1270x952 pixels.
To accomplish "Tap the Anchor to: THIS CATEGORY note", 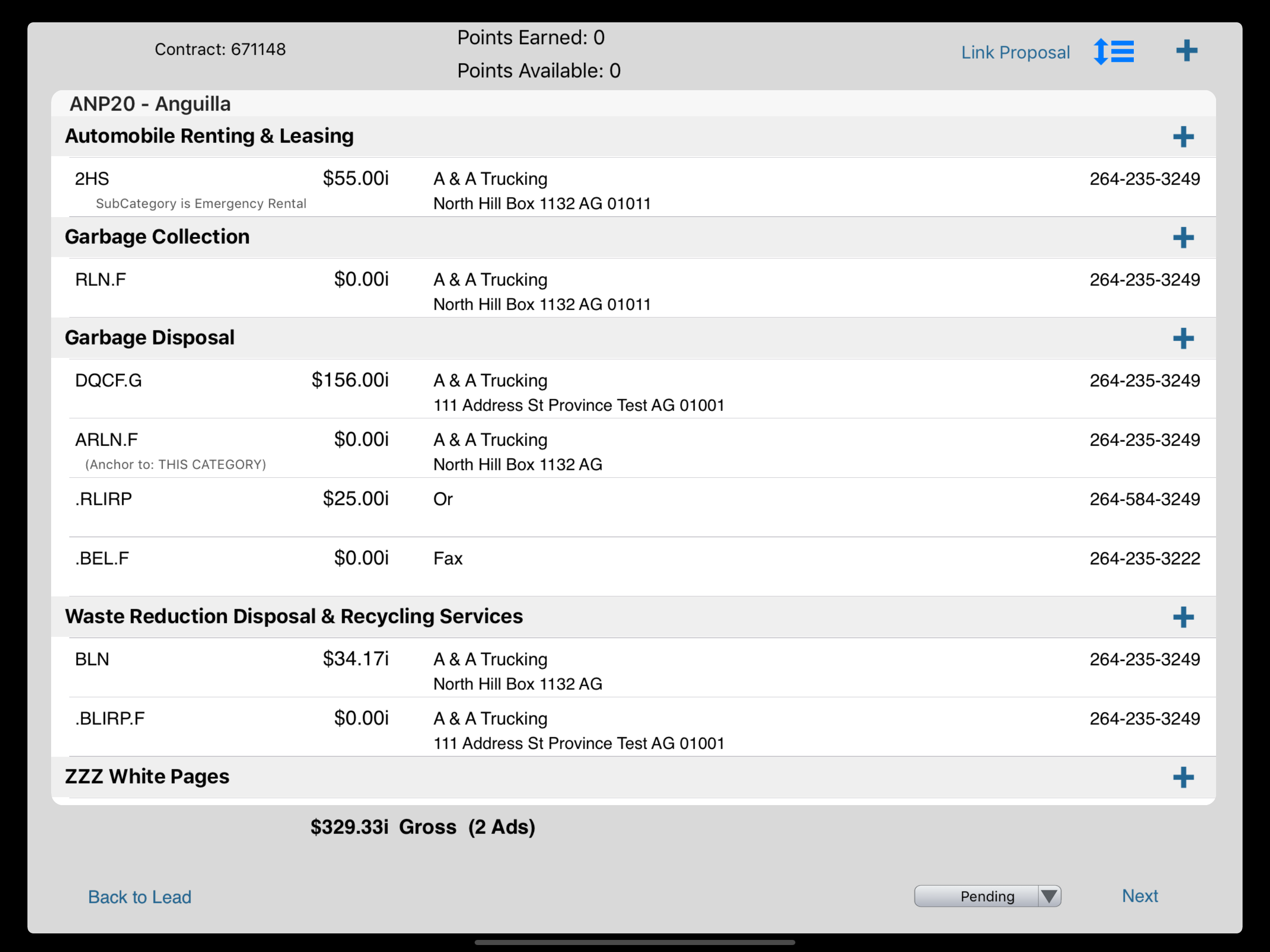I will 176,464.
